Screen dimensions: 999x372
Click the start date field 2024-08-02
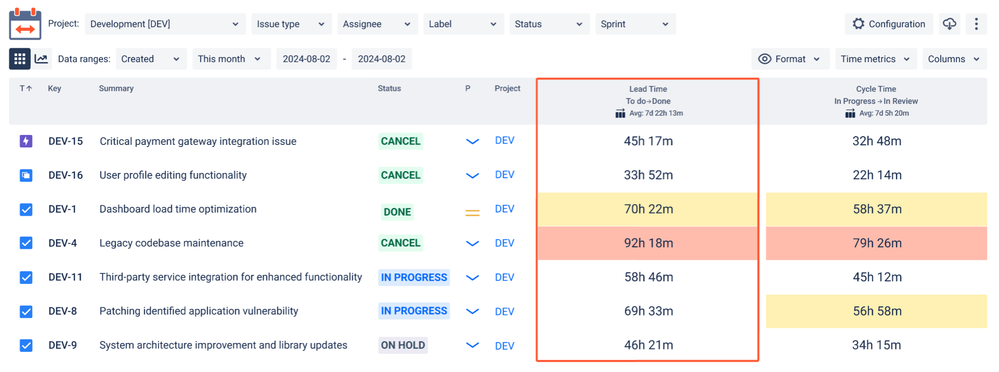(306, 59)
